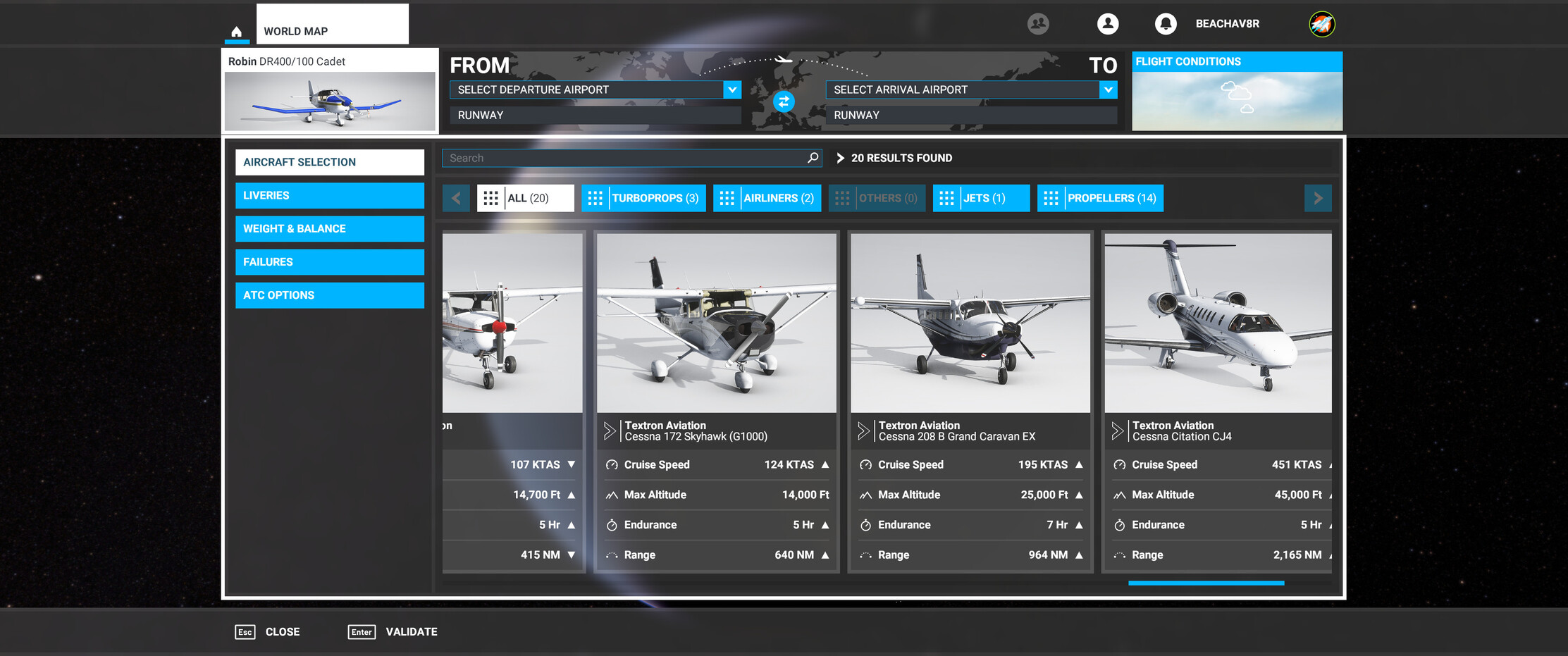Open the friends group icon in top bar
This screenshot has height=656, width=1568.
pos(1038,24)
